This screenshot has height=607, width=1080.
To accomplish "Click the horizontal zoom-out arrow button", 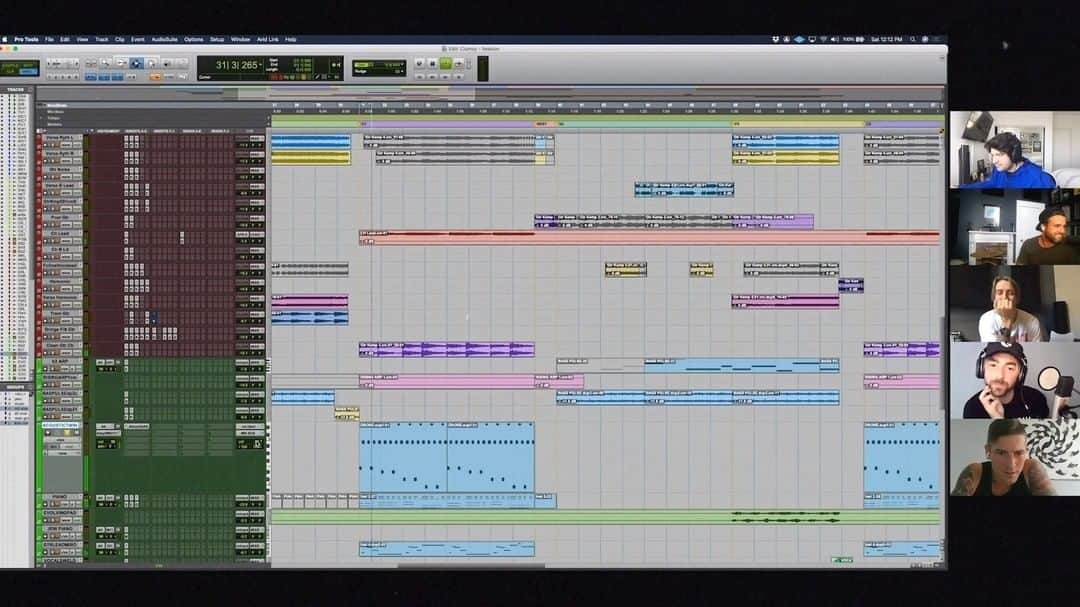I will click(51, 63).
